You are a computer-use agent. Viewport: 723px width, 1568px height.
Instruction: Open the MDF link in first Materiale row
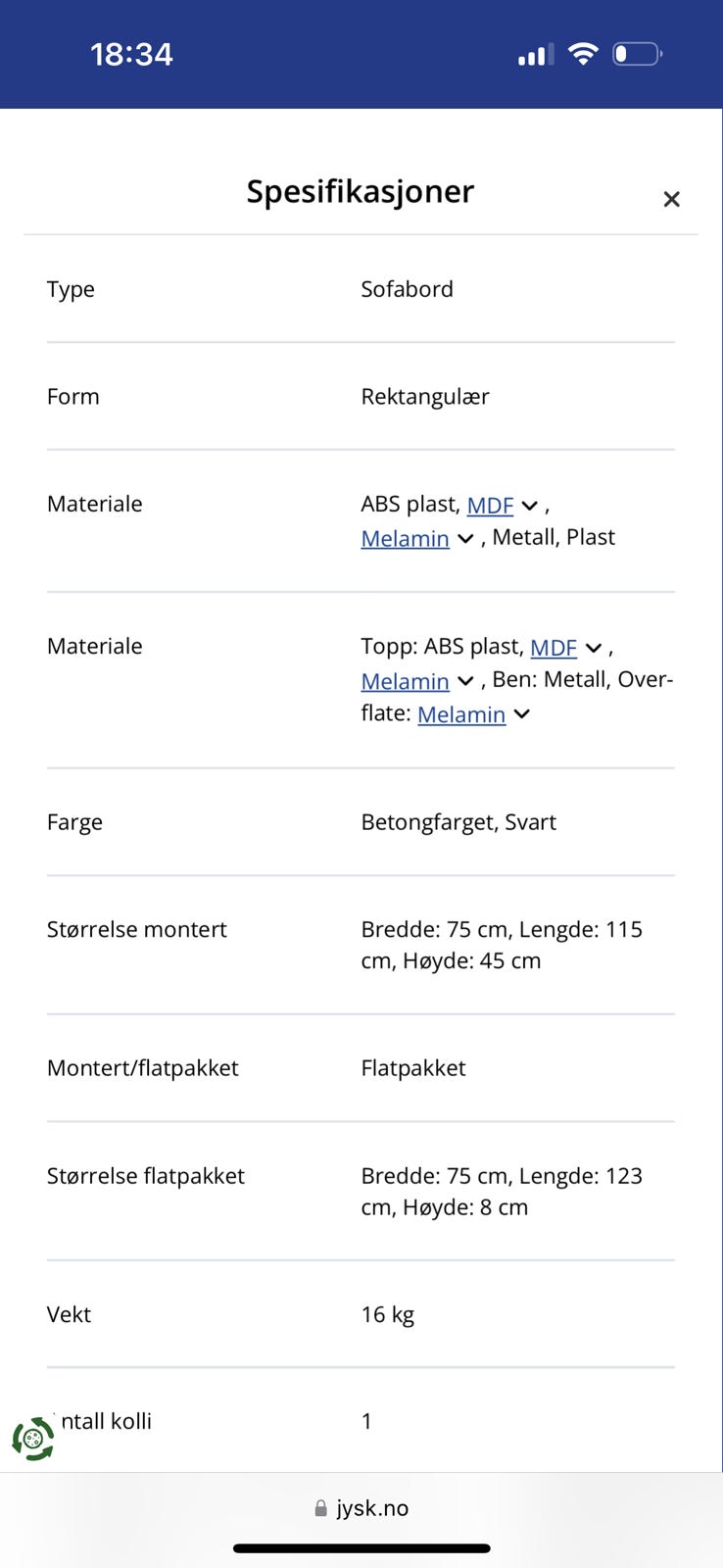click(x=490, y=506)
